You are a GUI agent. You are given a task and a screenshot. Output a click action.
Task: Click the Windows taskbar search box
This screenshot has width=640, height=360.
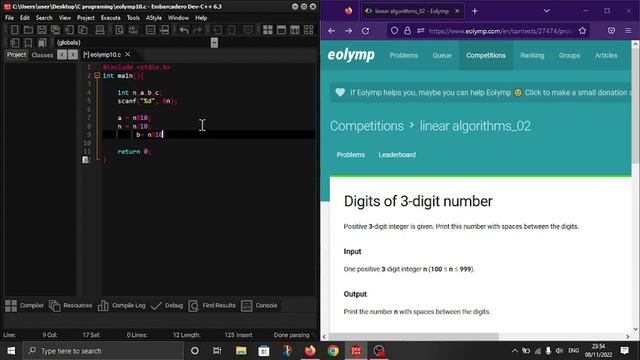[103, 351]
